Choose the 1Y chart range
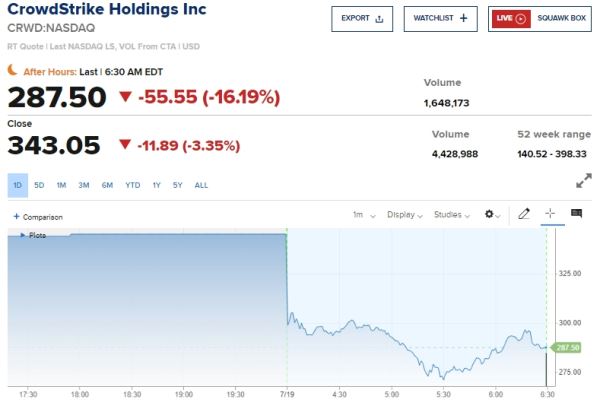The width and height of the screenshot is (600, 412). tap(157, 185)
